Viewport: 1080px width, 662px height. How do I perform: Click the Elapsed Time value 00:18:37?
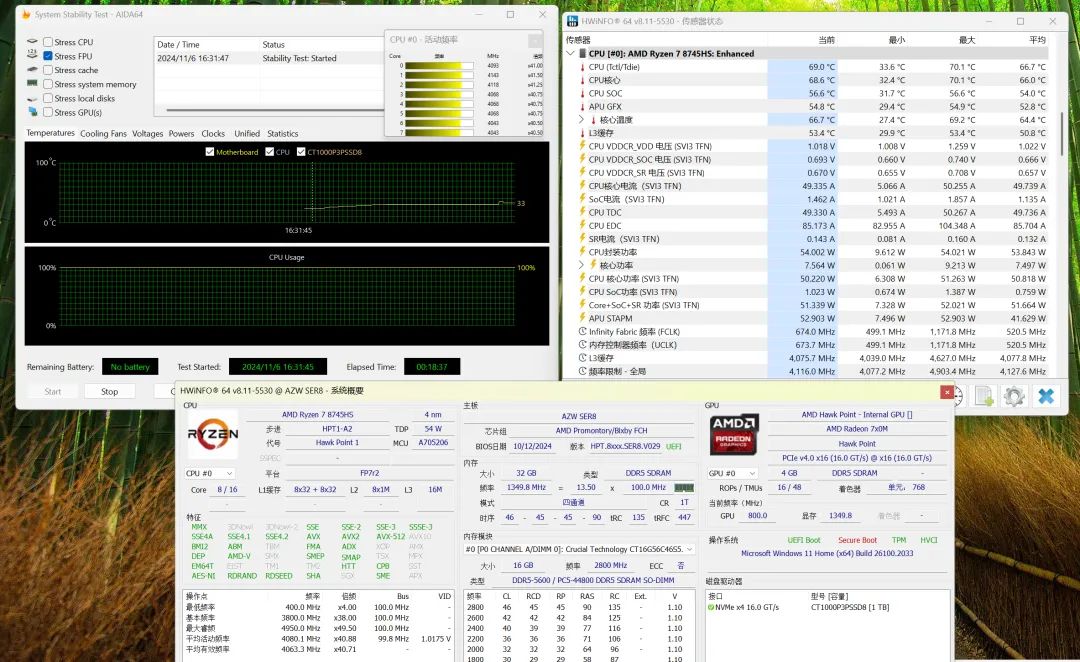(432, 366)
